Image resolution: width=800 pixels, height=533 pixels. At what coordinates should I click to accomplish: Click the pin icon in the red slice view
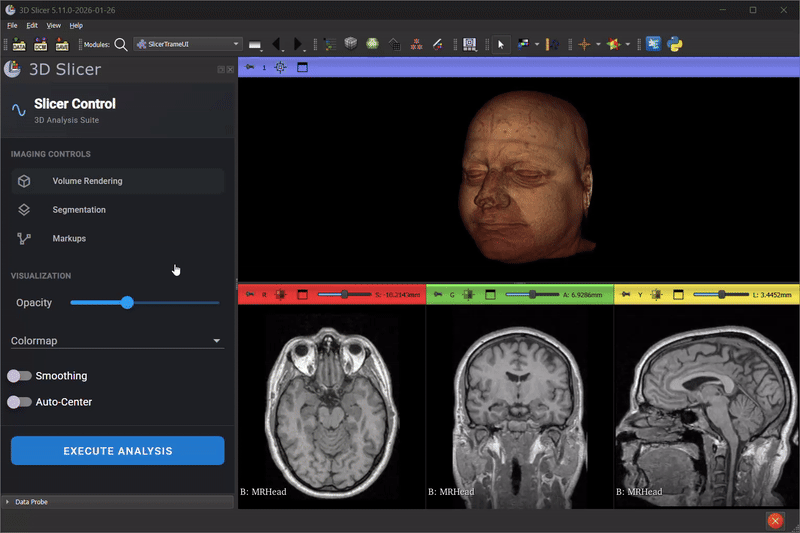tap(248, 295)
